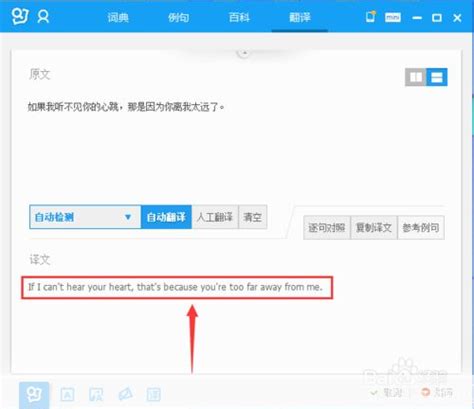The width and height of the screenshot is (474, 409).
Task: Click the Youdao logo in title bar
Action: (x=20, y=16)
